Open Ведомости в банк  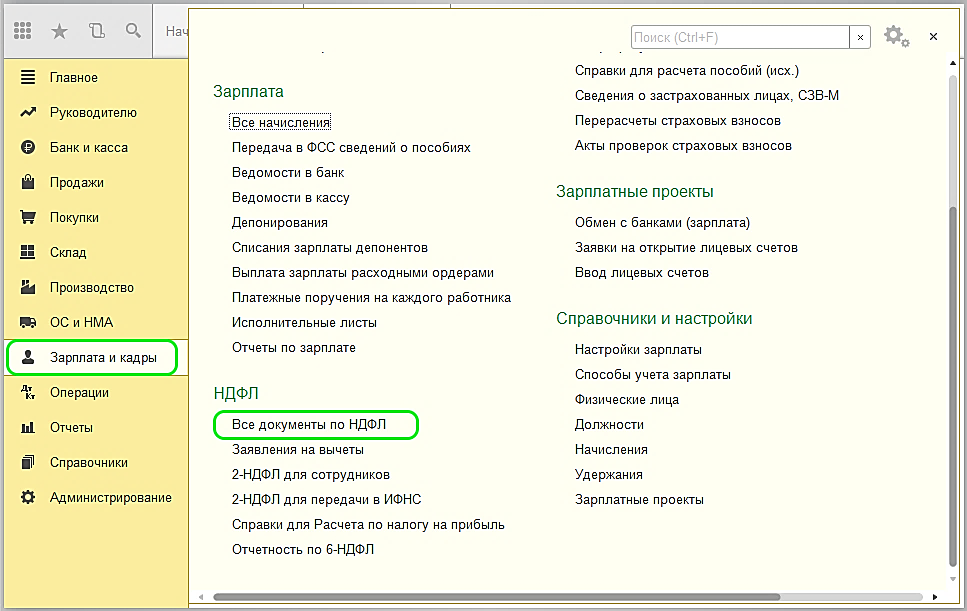pos(288,173)
